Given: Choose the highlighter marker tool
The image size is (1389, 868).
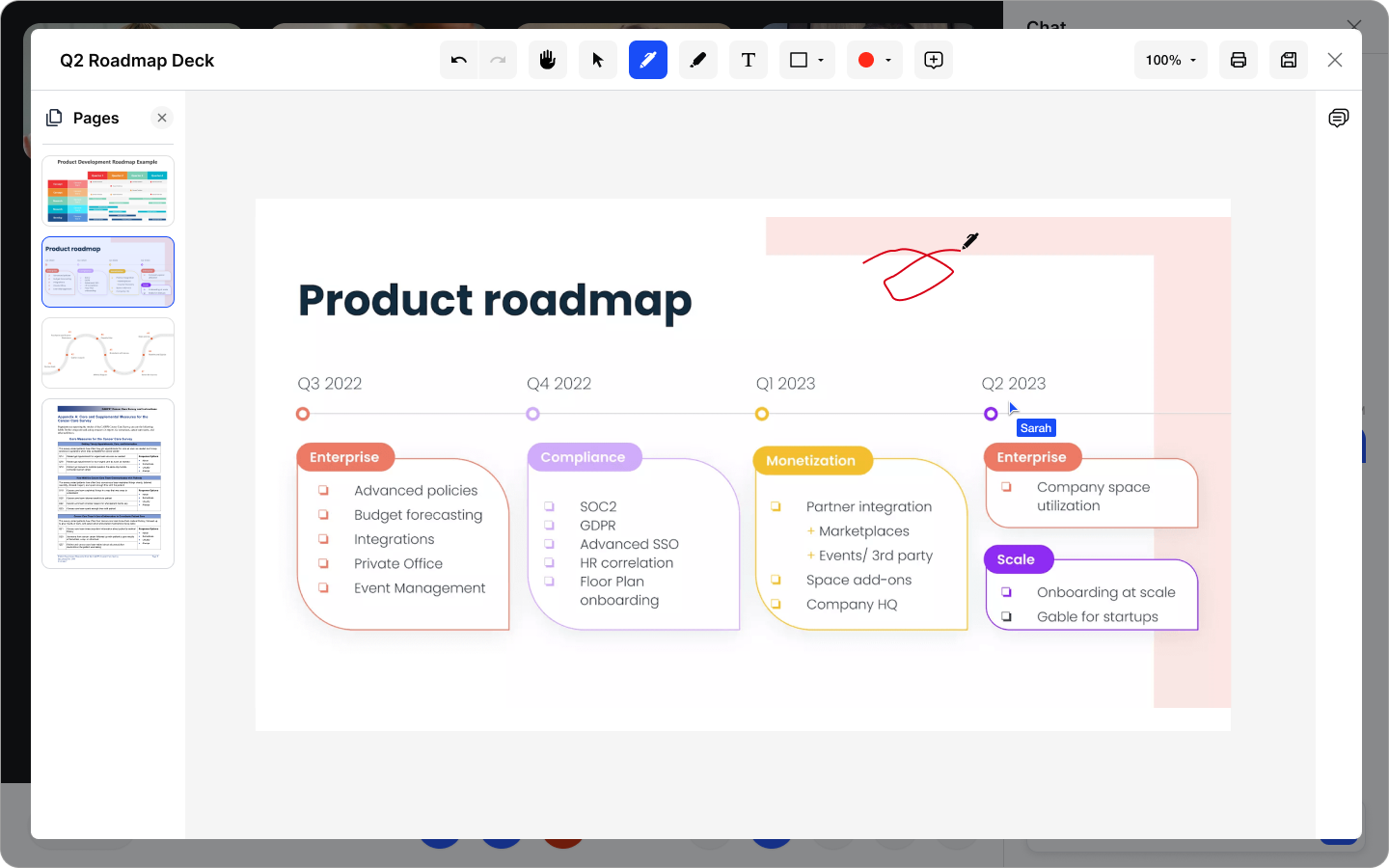Looking at the screenshot, I should (x=698, y=60).
